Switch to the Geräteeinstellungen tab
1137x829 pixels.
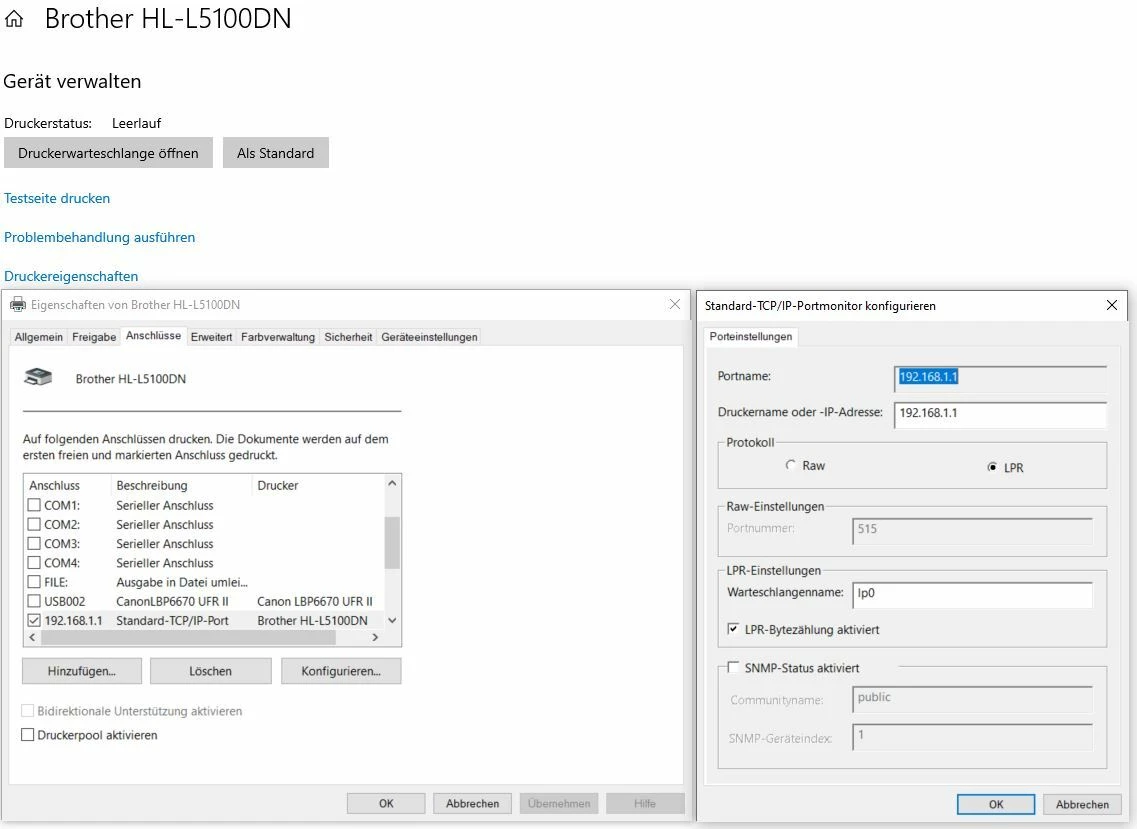[x=429, y=337]
